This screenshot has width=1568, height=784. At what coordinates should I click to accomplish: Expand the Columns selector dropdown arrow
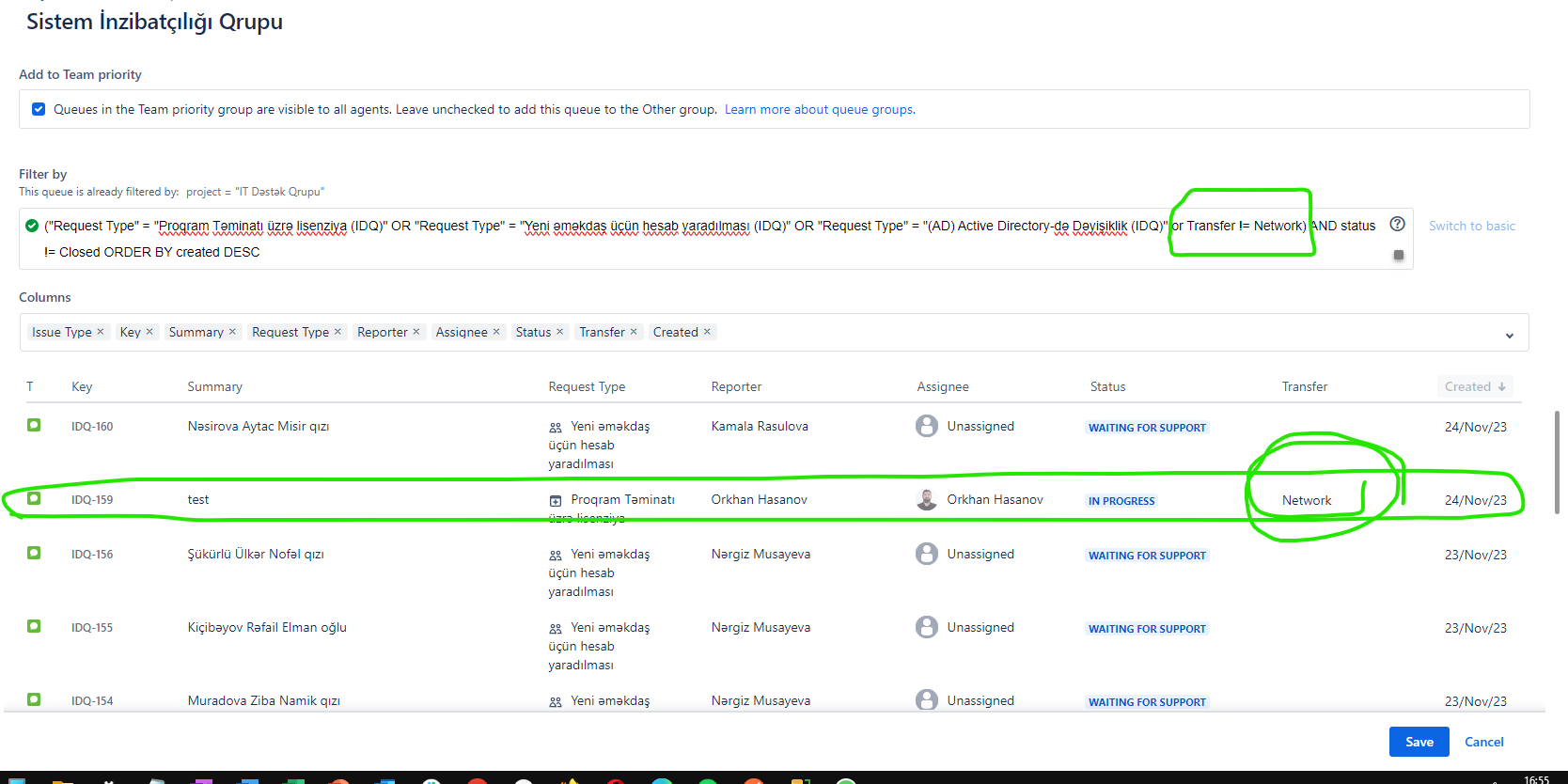pyautogui.click(x=1510, y=336)
